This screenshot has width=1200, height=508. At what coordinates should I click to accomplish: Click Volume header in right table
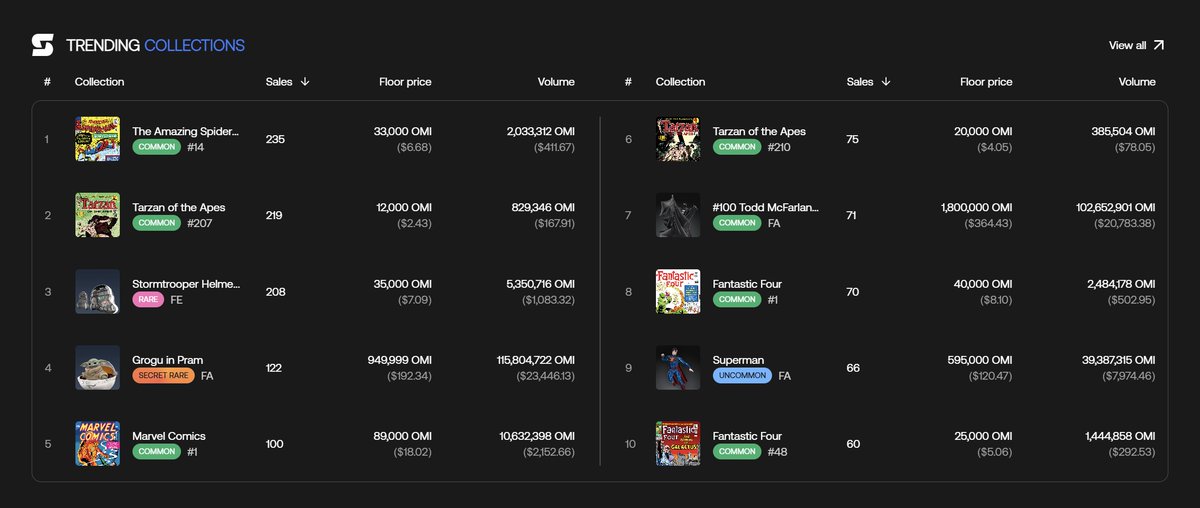coord(1137,82)
